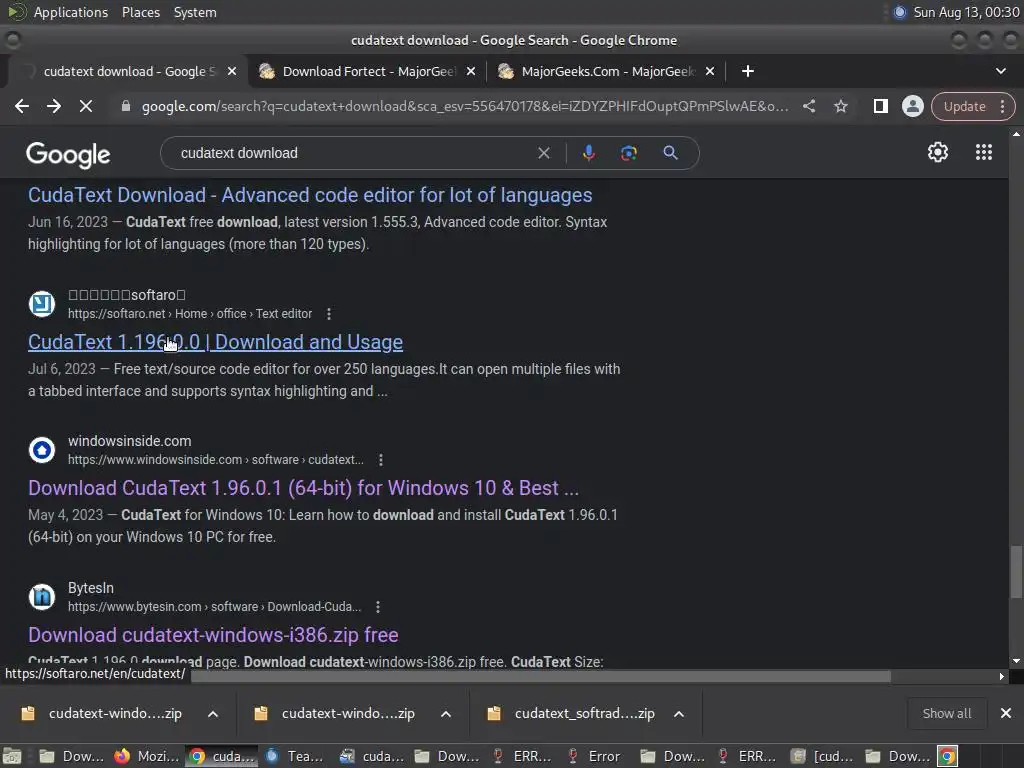Viewport: 1024px width, 768px height.
Task: Open the Chrome side panel
Action: click(x=880, y=106)
